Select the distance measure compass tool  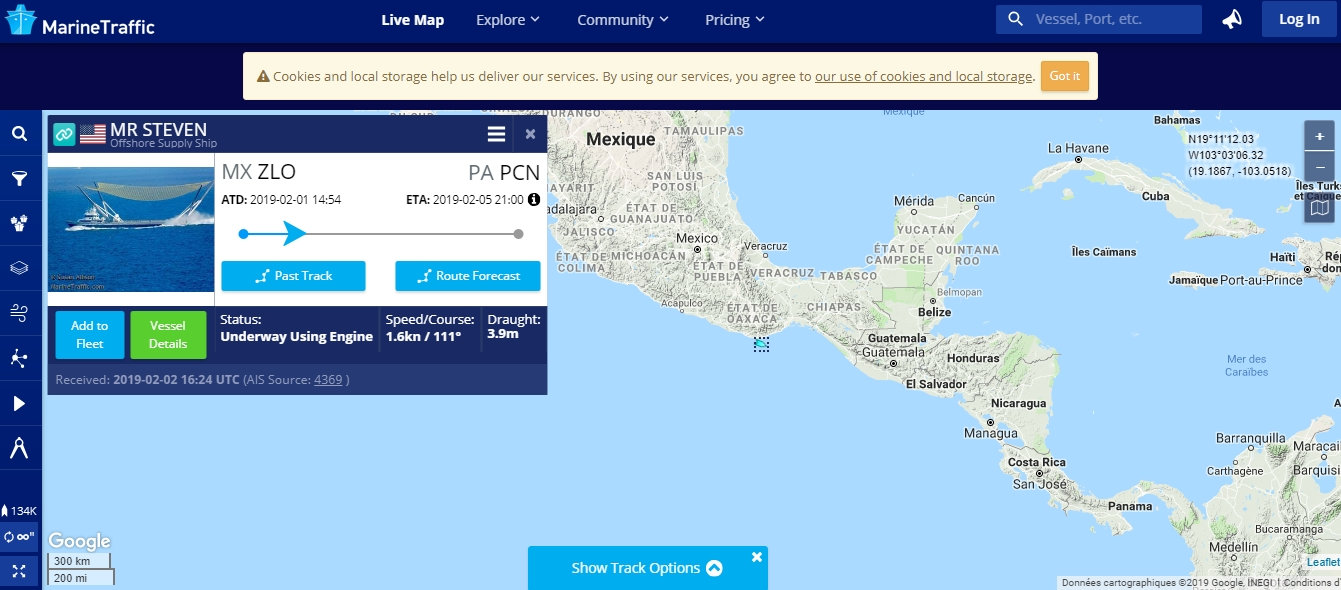pos(19,448)
